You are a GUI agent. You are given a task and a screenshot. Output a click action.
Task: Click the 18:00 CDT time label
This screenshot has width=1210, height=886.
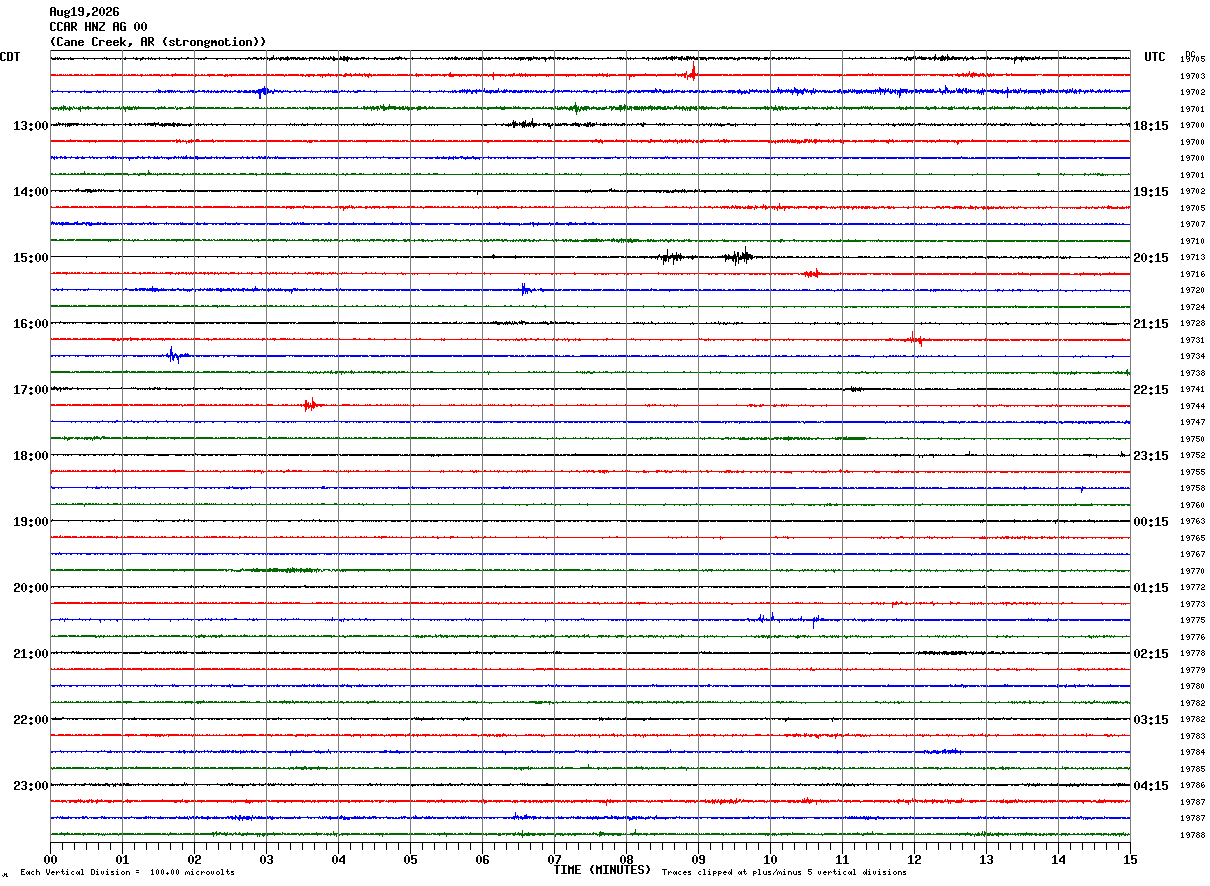point(30,456)
